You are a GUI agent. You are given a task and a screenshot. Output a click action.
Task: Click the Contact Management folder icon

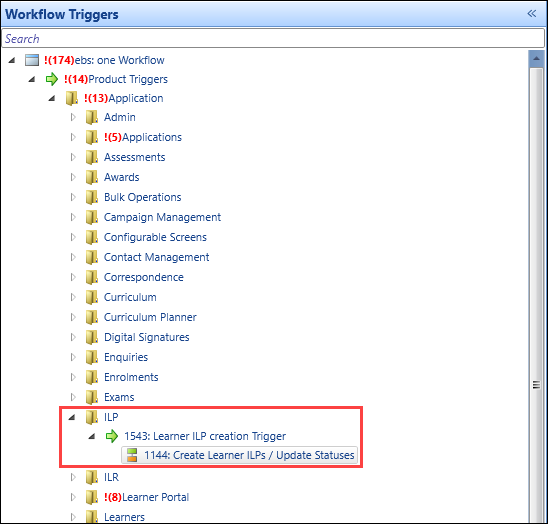coord(92,257)
